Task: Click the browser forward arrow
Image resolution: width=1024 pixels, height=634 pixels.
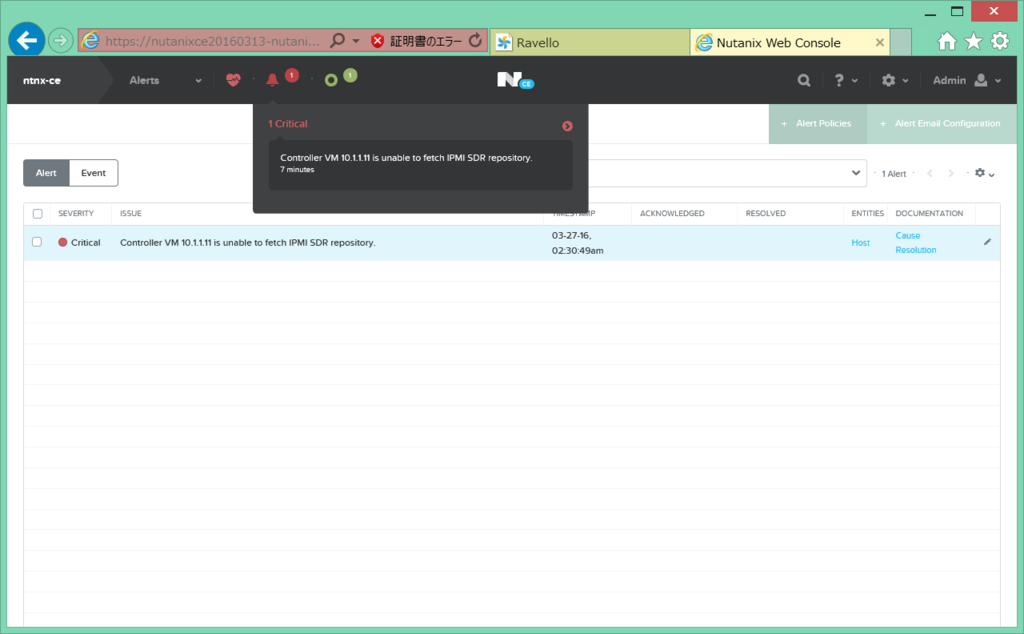Action: click(60, 40)
